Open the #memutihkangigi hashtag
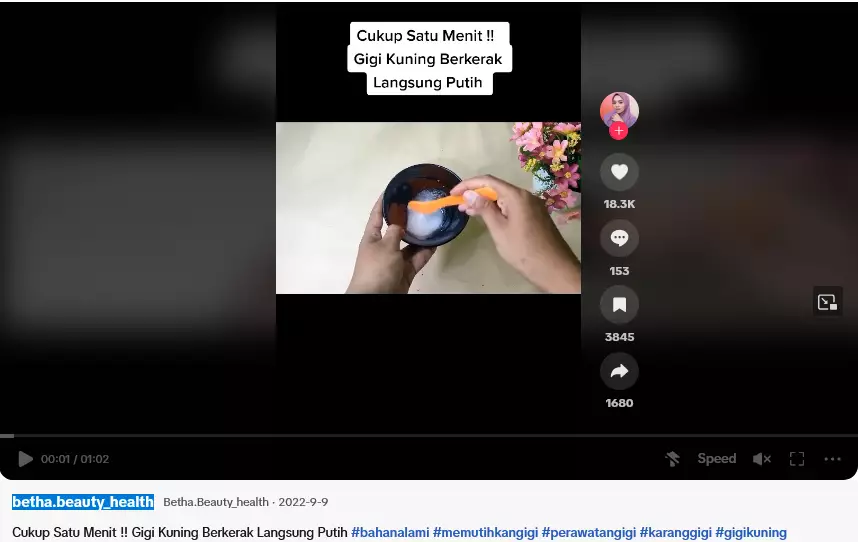The width and height of the screenshot is (858, 542). (484, 532)
